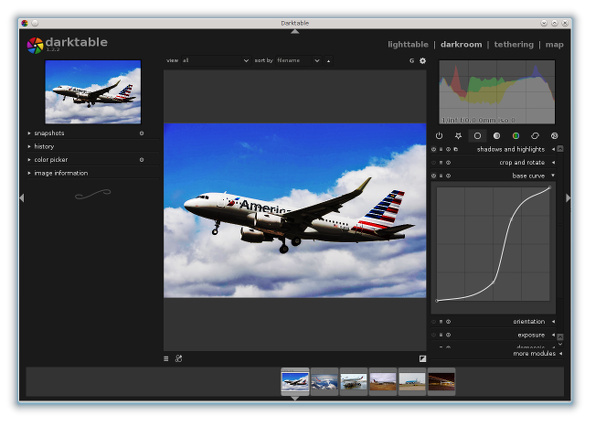Open global preferences gear icon
The image size is (590, 421).
coord(423,61)
